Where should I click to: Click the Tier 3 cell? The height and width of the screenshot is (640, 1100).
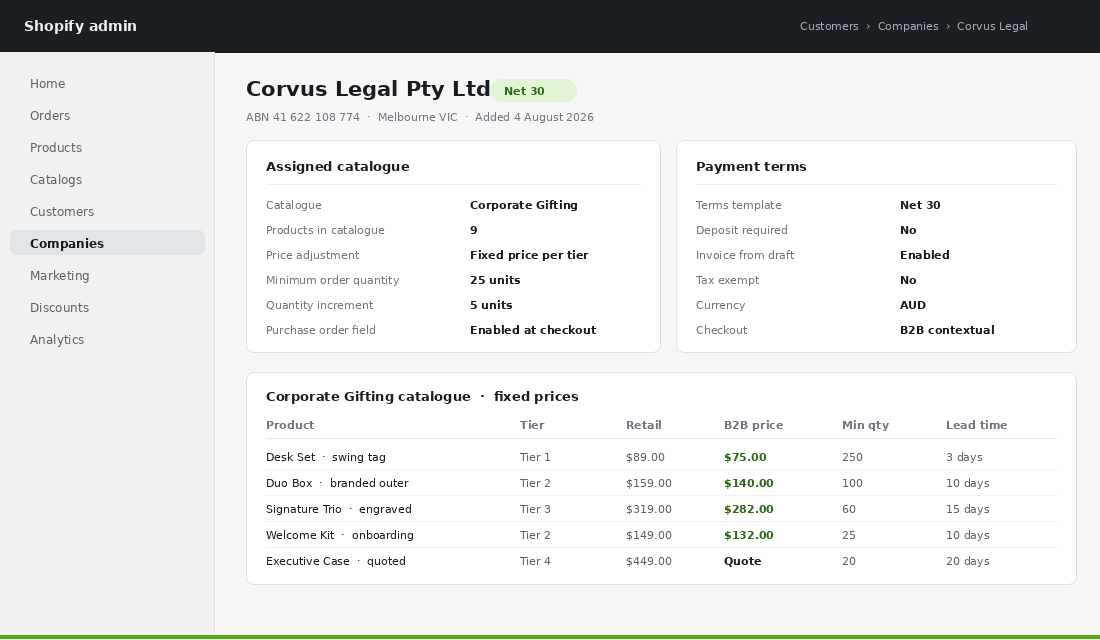535,509
